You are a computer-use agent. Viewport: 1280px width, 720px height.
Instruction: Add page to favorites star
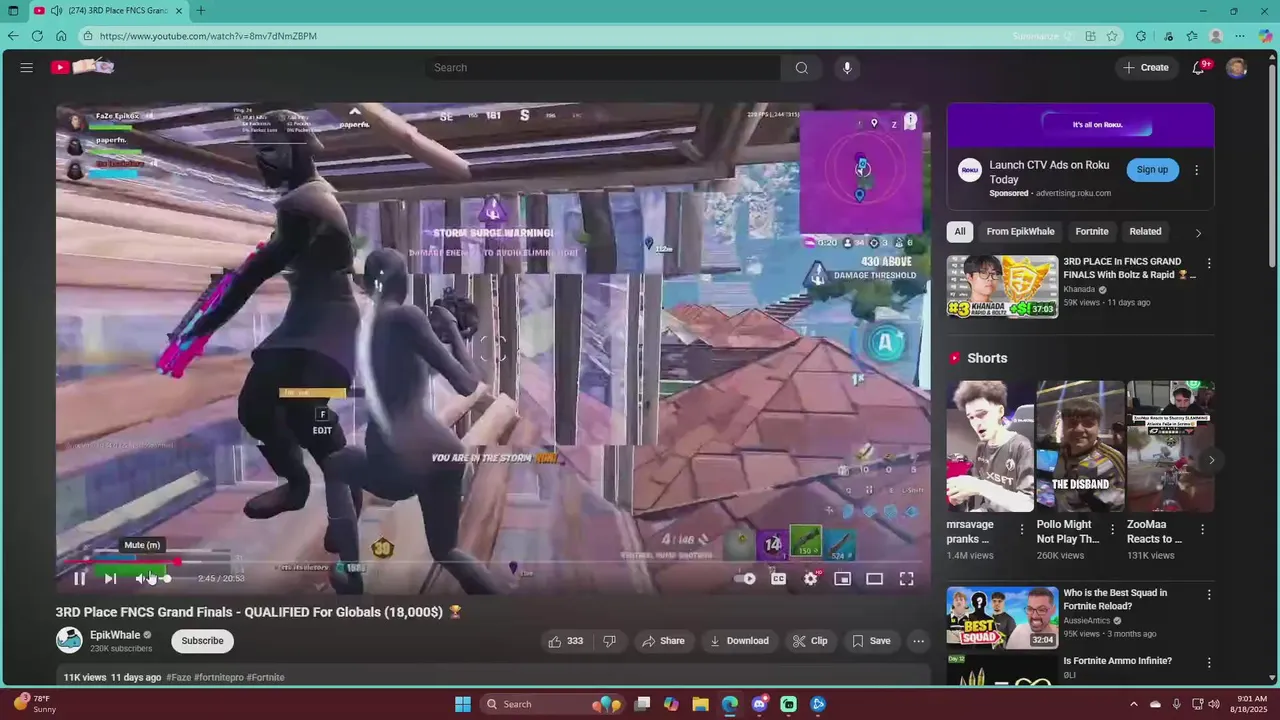click(1112, 36)
